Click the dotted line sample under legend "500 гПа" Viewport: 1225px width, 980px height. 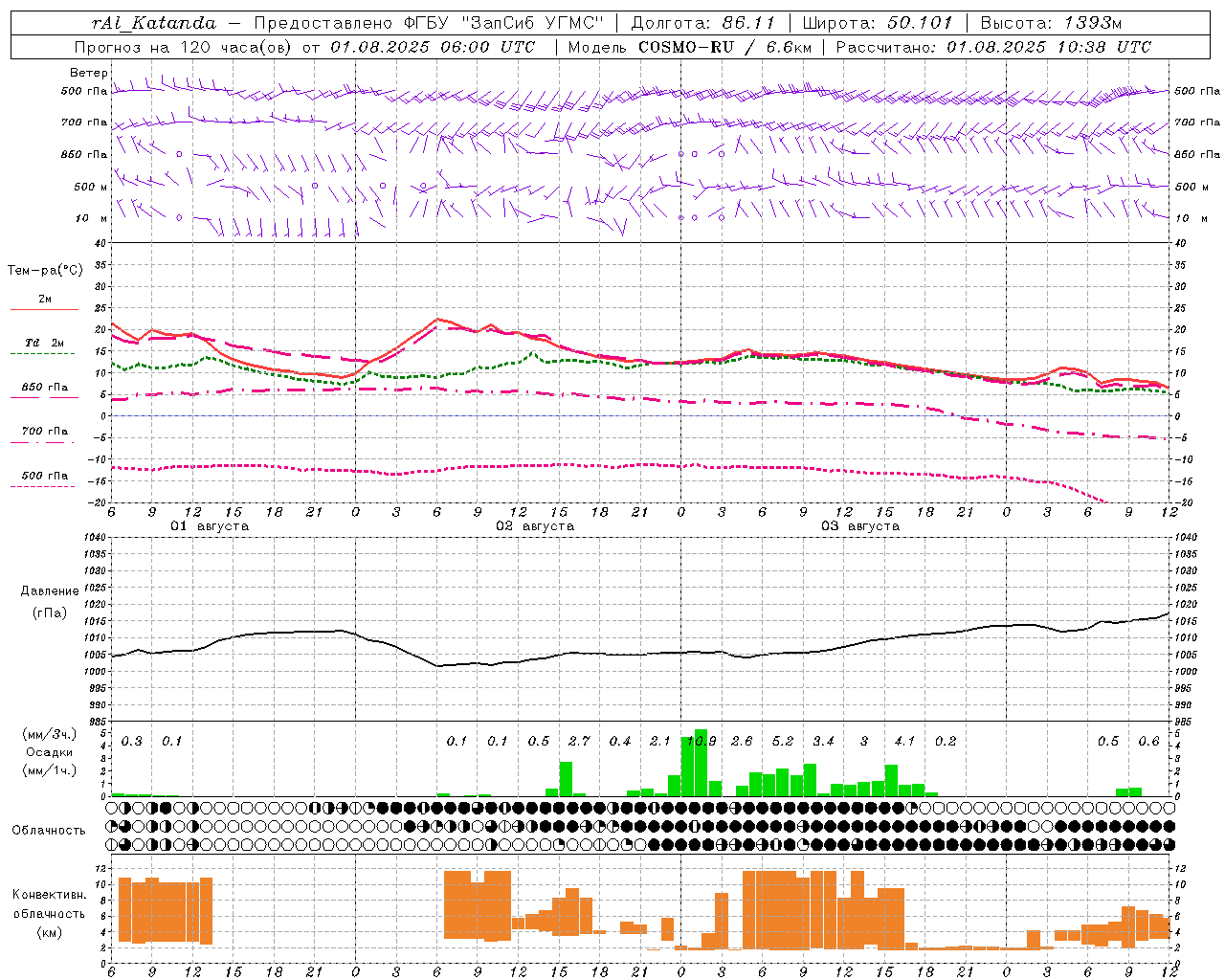[42, 486]
